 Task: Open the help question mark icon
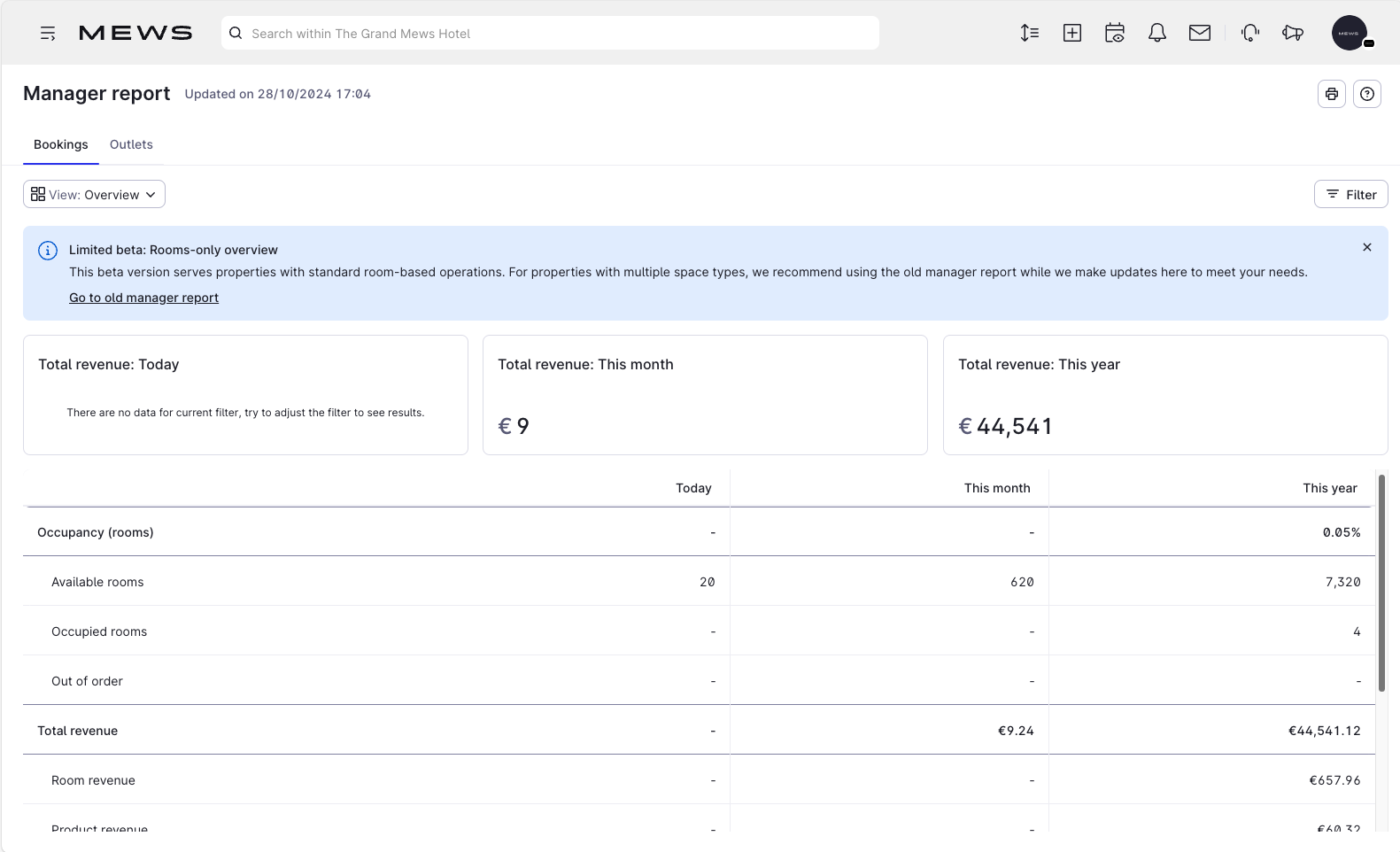pyautogui.click(x=1366, y=94)
